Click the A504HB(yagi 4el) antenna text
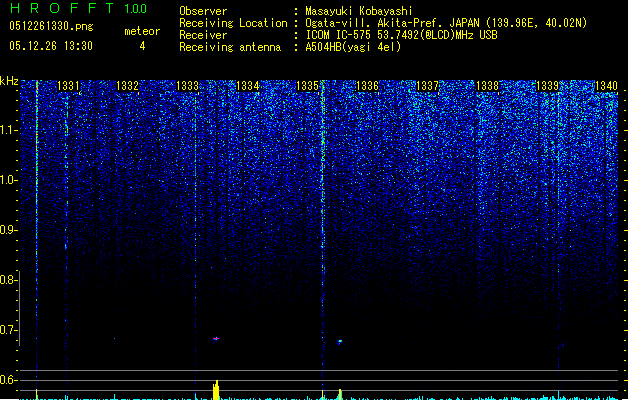 click(x=353, y=47)
